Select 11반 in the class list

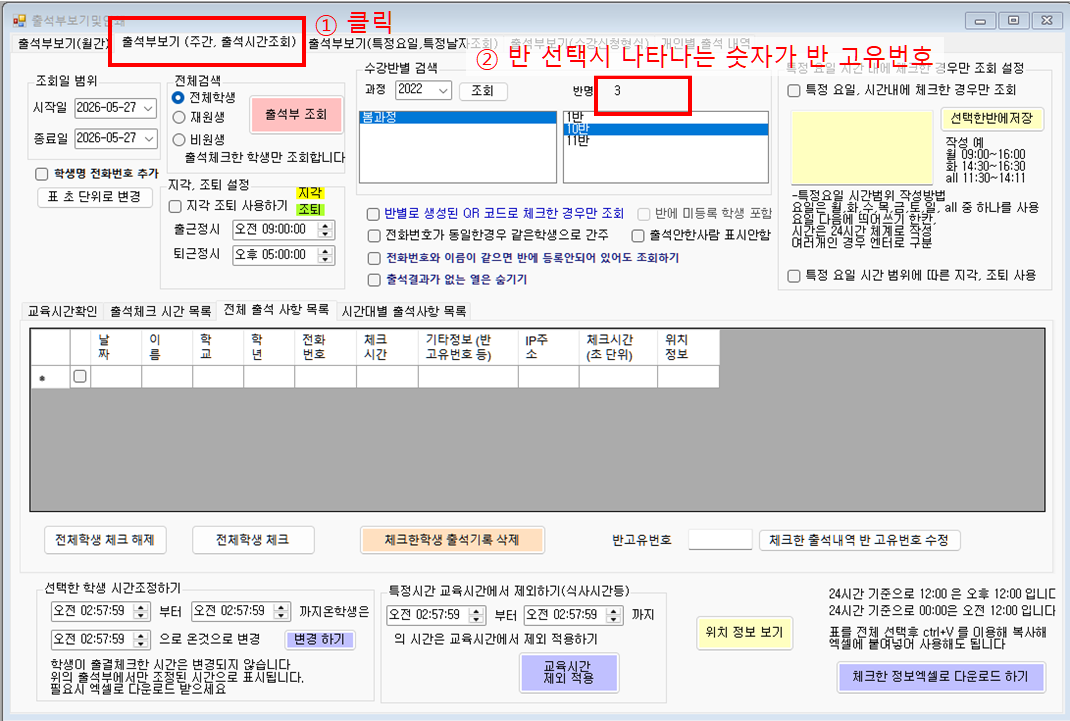click(x=665, y=141)
